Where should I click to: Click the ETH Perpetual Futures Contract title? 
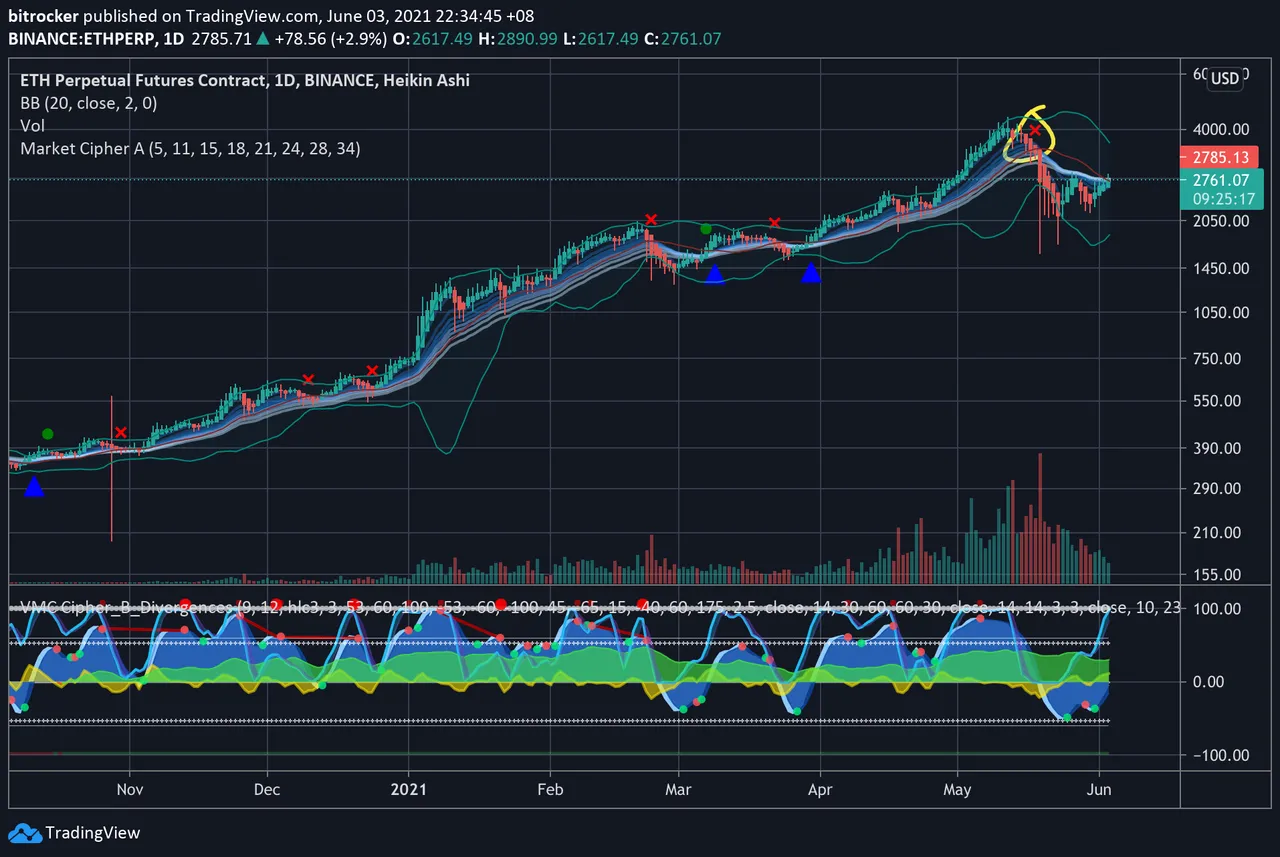[x=244, y=80]
